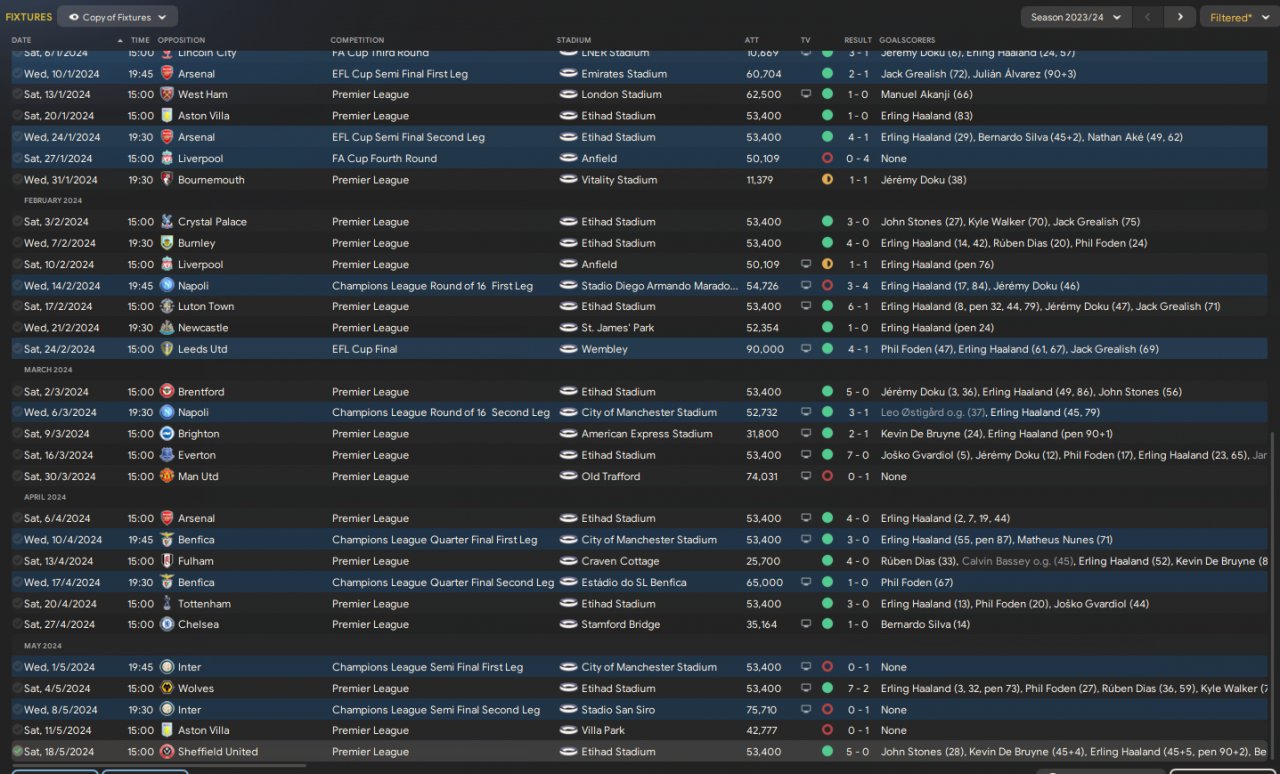1280x774 pixels.
Task: Open the Stamford Bridge stadium link
Action: tap(621, 624)
